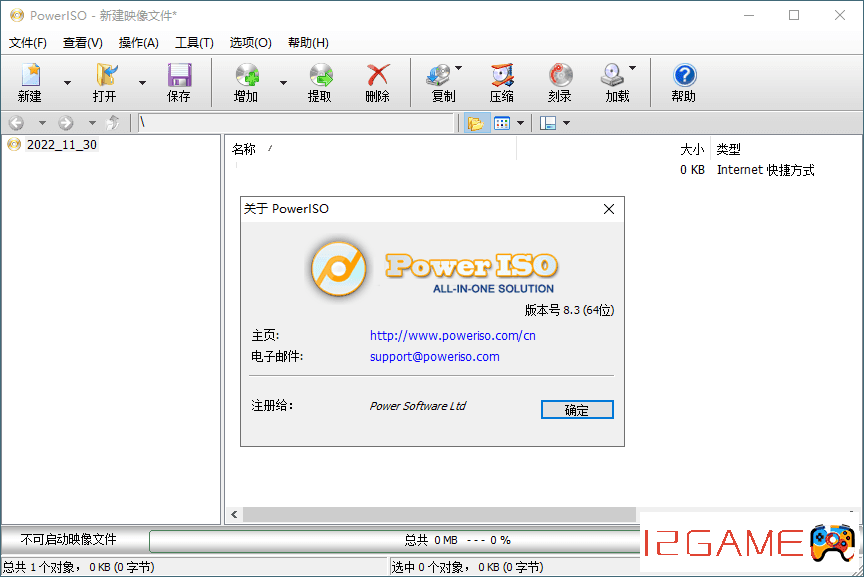Click the 刻录 (Burn) disc icon
864x577 pixels.
(x=560, y=75)
